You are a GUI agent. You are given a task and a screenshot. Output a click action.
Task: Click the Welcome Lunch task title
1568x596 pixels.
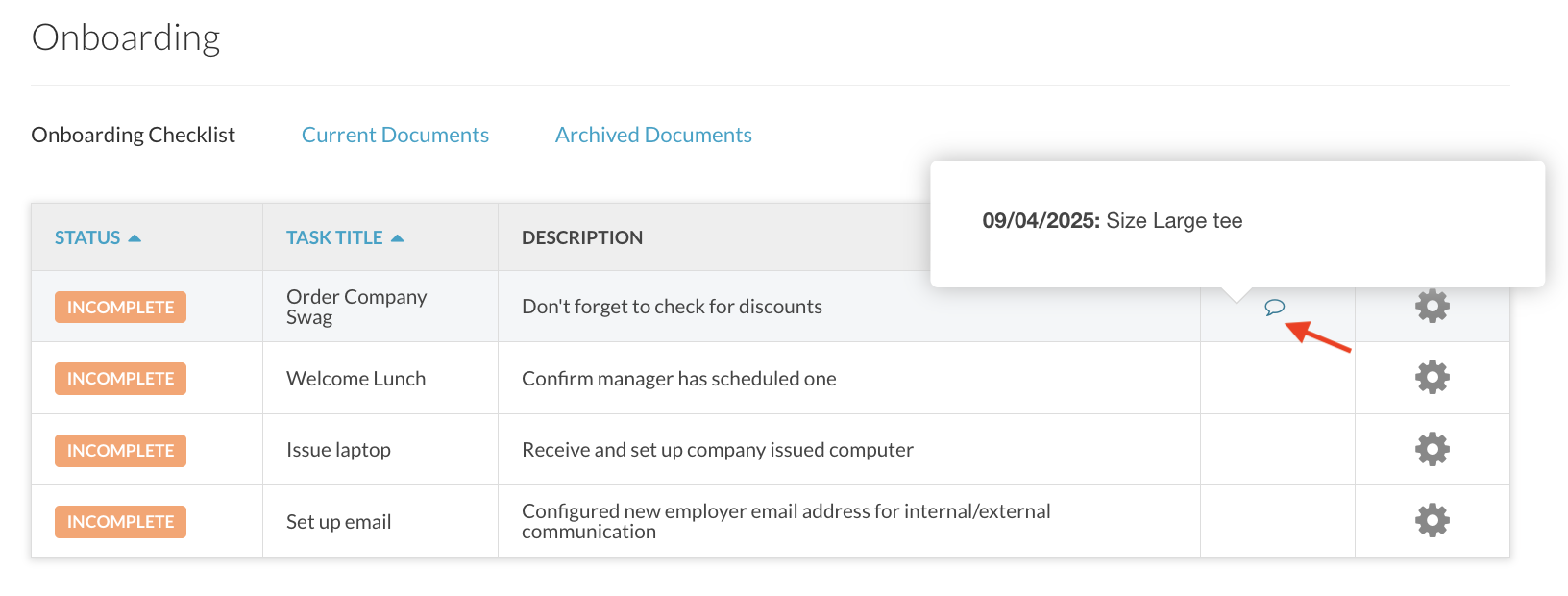coord(355,379)
